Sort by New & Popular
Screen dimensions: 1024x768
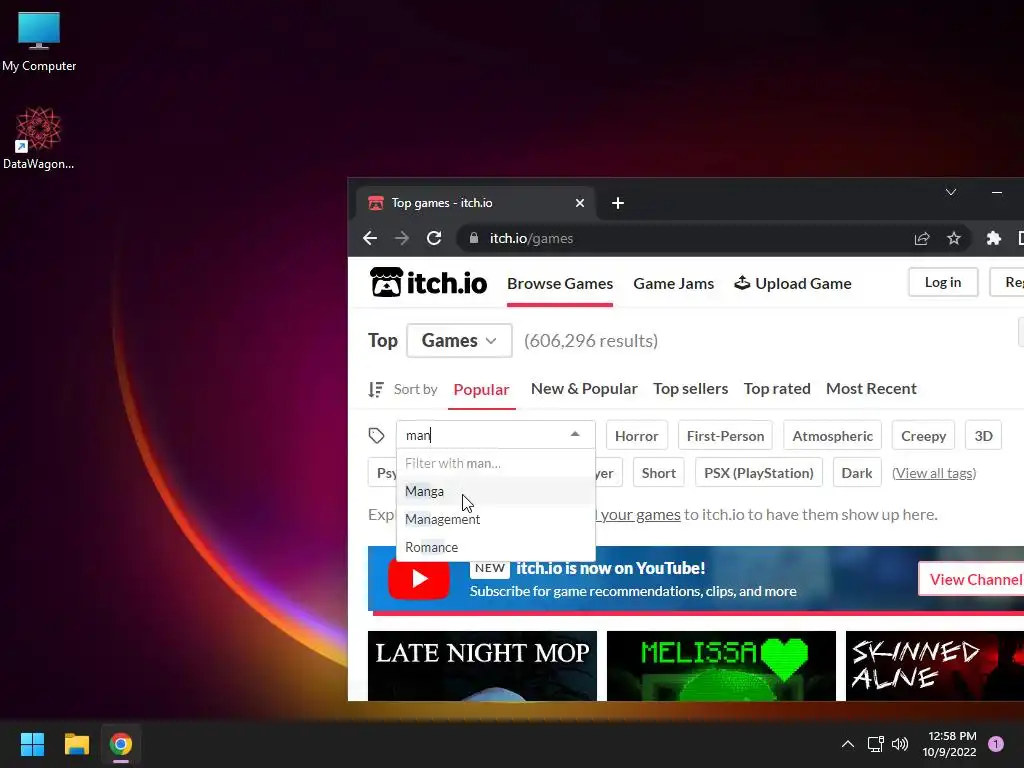coord(584,389)
